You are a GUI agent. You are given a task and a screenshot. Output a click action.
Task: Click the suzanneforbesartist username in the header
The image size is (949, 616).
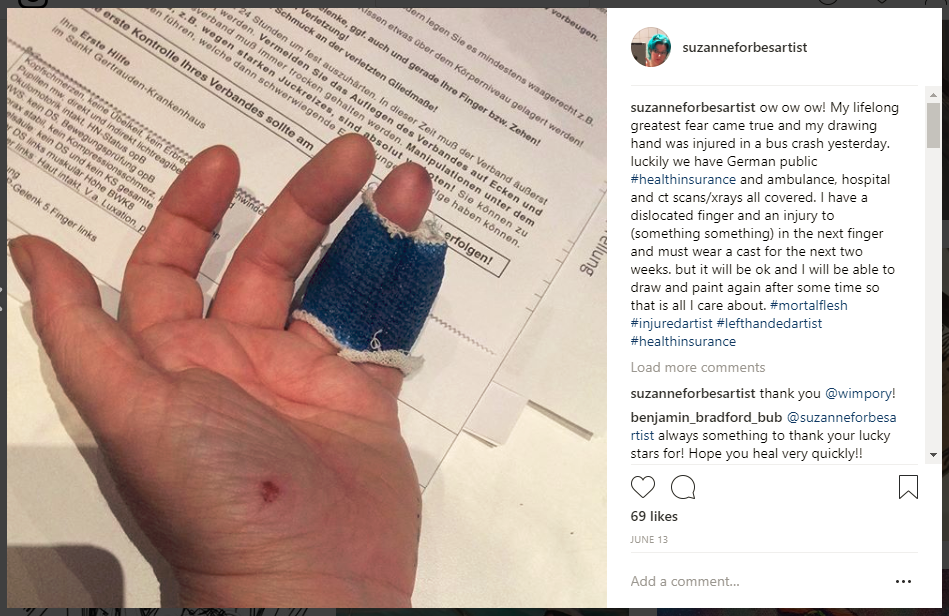click(744, 47)
